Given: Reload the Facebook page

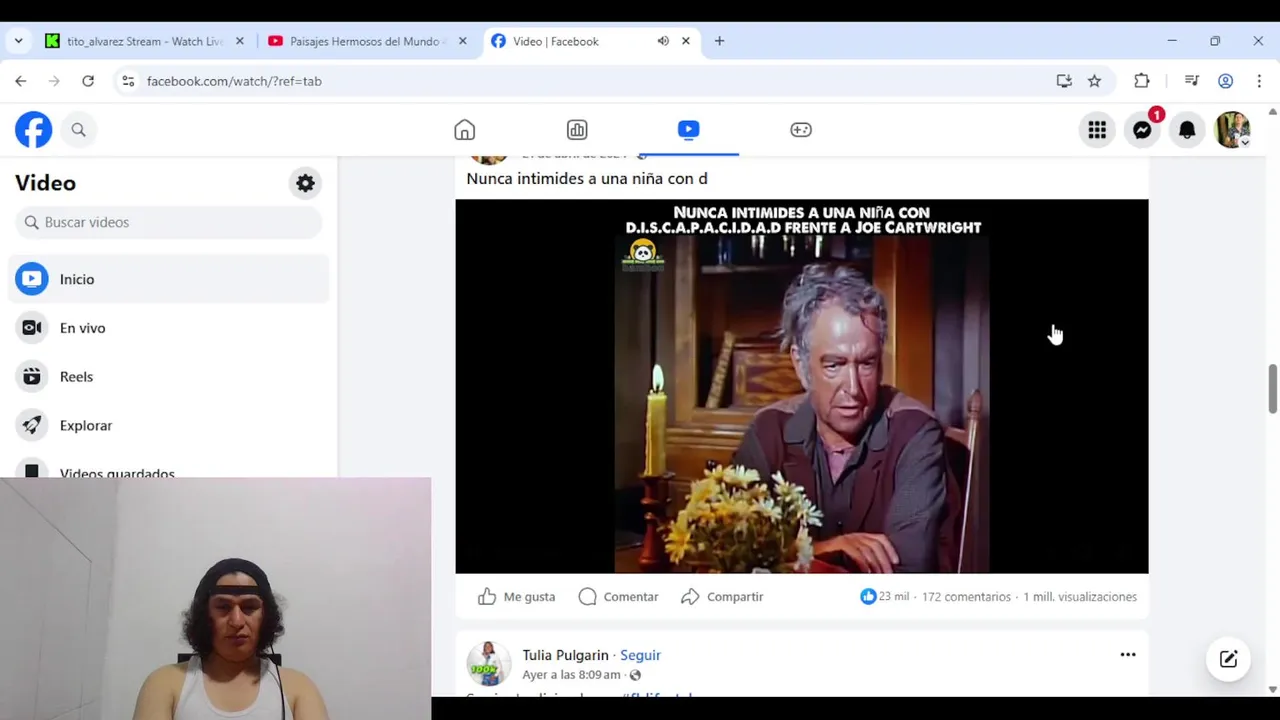Looking at the screenshot, I should (88, 81).
